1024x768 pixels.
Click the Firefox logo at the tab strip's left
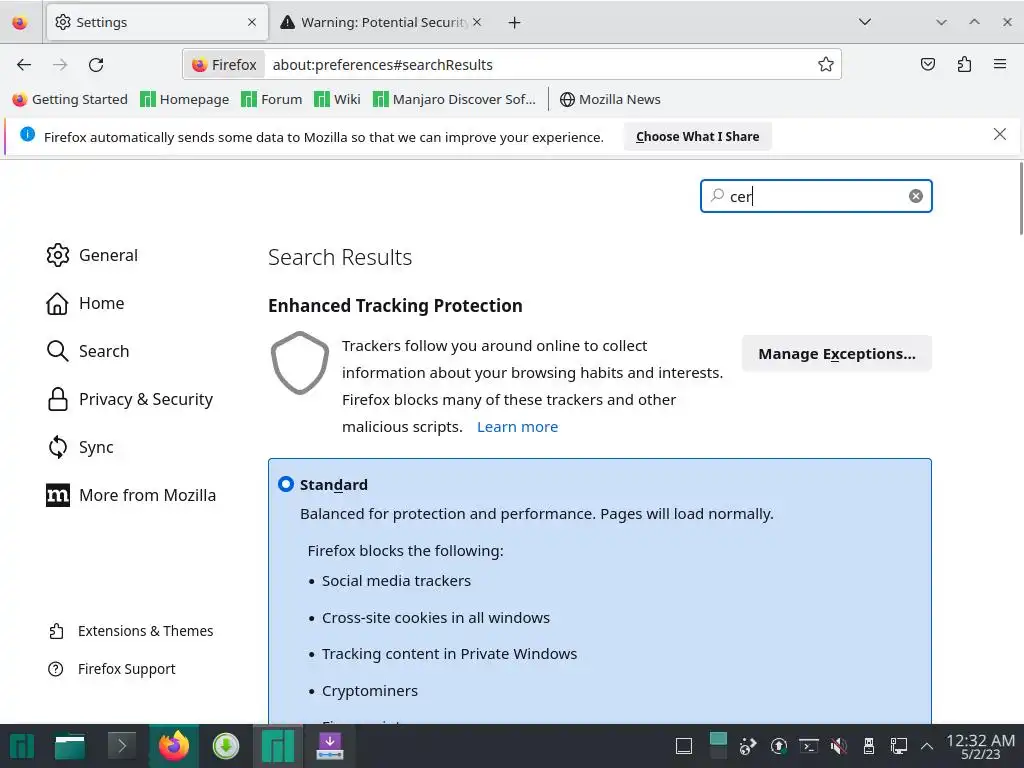pos(20,23)
